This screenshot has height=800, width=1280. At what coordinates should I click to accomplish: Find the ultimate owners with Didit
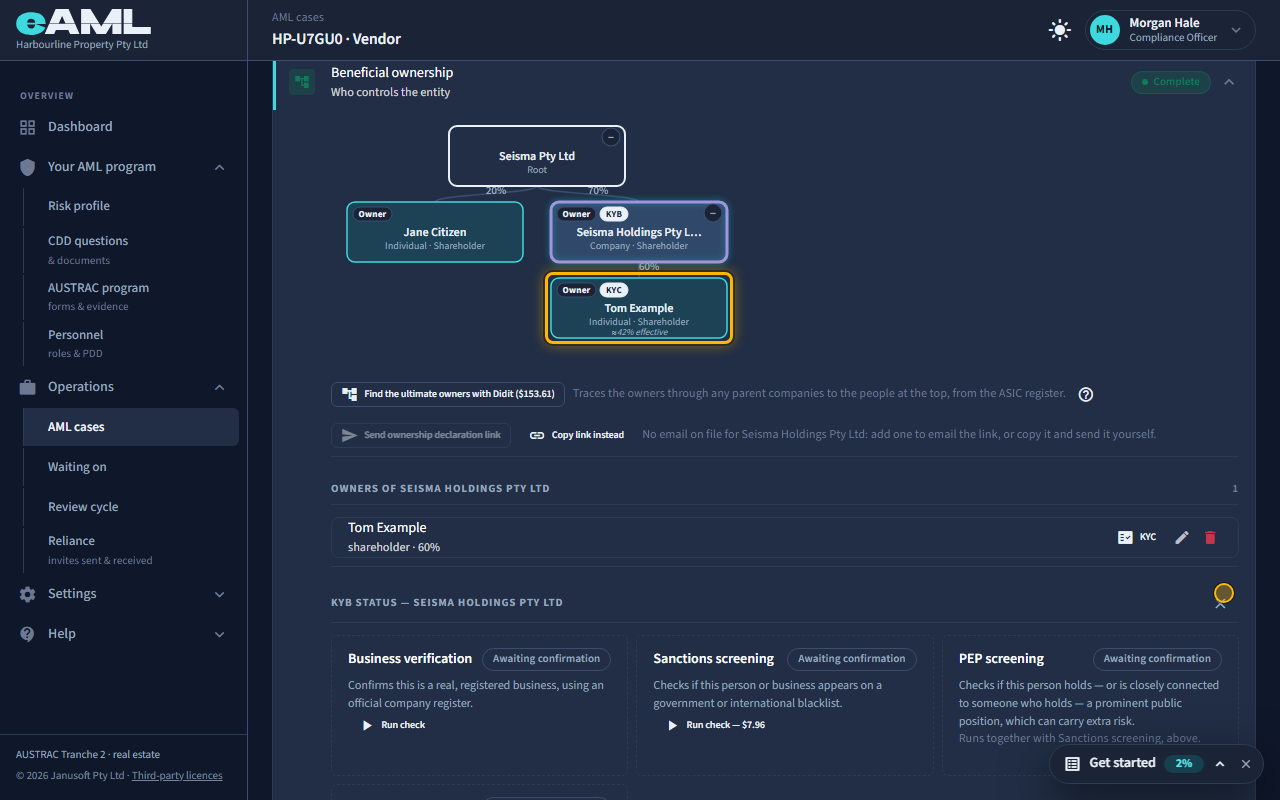coord(448,394)
